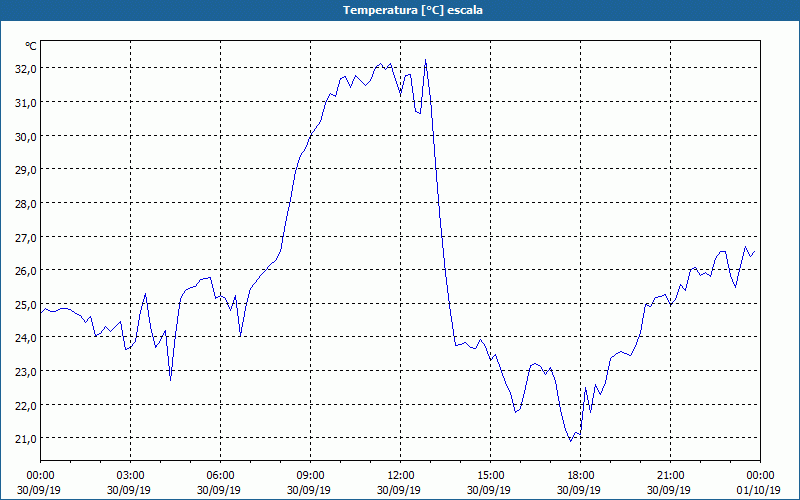Select the 28,0 temperature axis label
Viewport: 800px width, 500px height.
(x=26, y=204)
